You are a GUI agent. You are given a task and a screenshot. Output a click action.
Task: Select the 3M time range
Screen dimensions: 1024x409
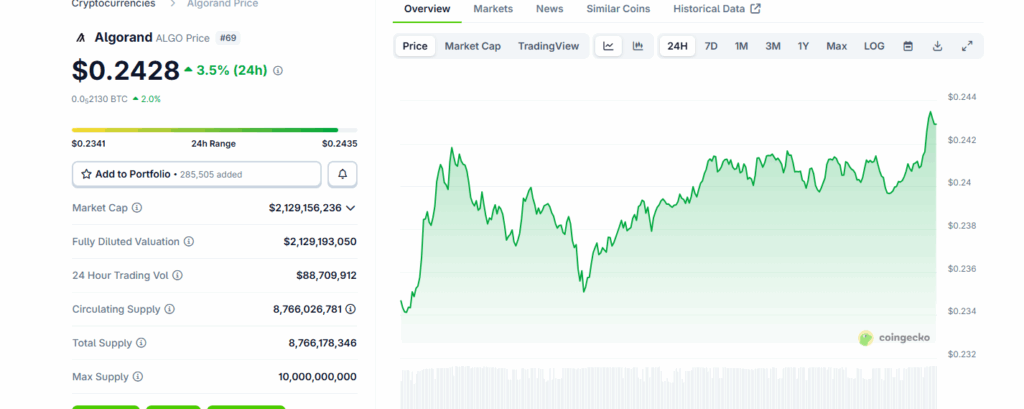tap(773, 46)
